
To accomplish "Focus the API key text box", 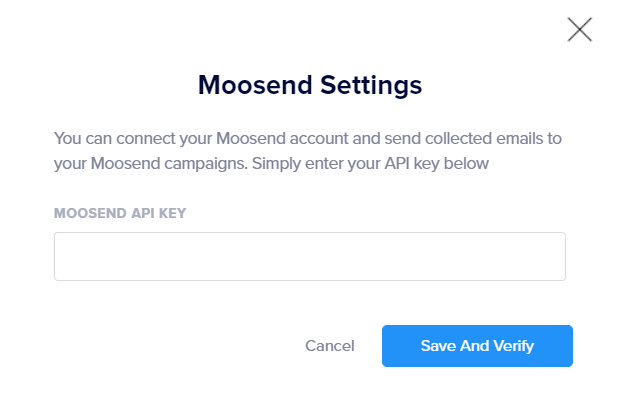I will (x=310, y=257).
